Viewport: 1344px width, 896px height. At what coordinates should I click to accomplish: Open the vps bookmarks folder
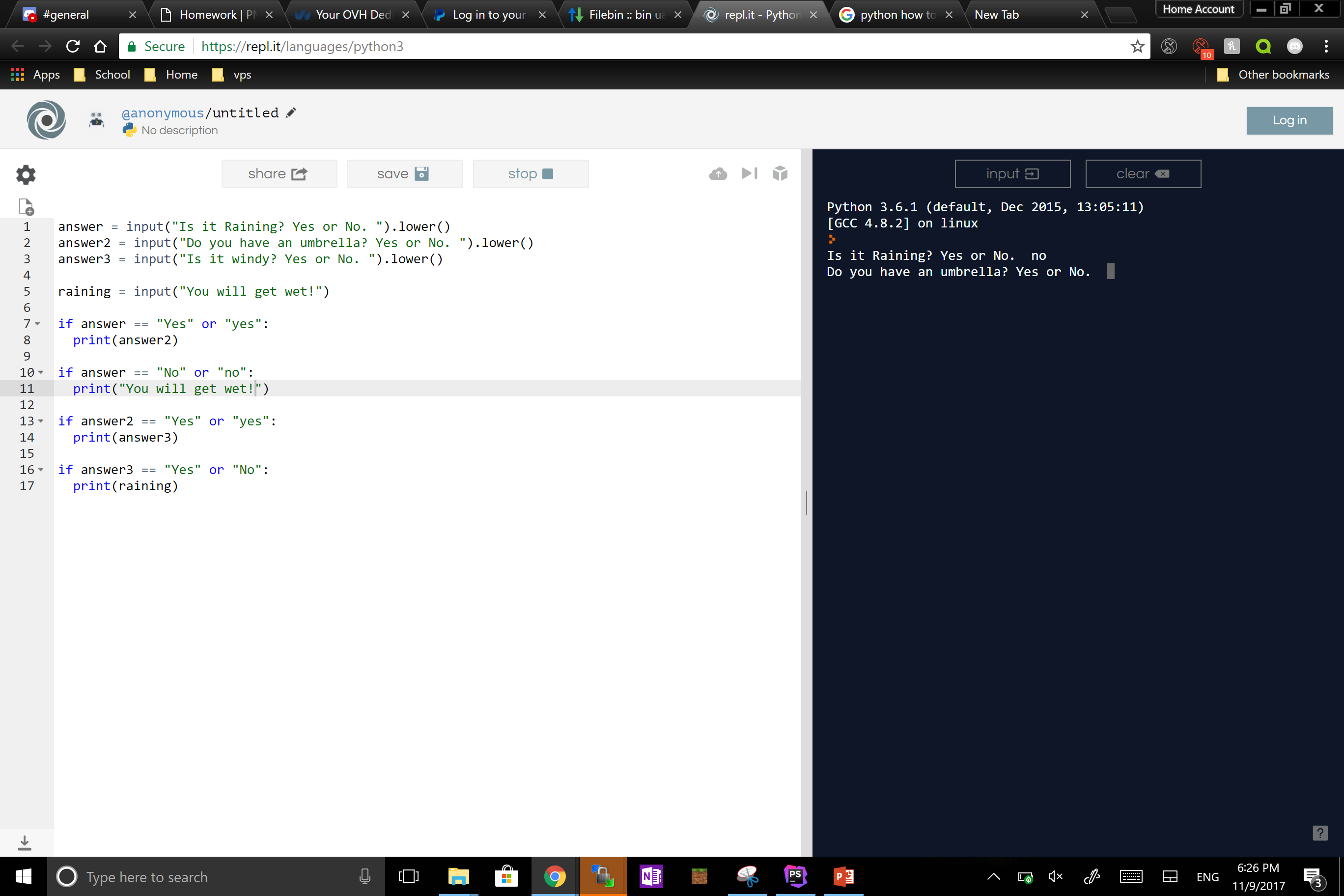tap(232, 74)
